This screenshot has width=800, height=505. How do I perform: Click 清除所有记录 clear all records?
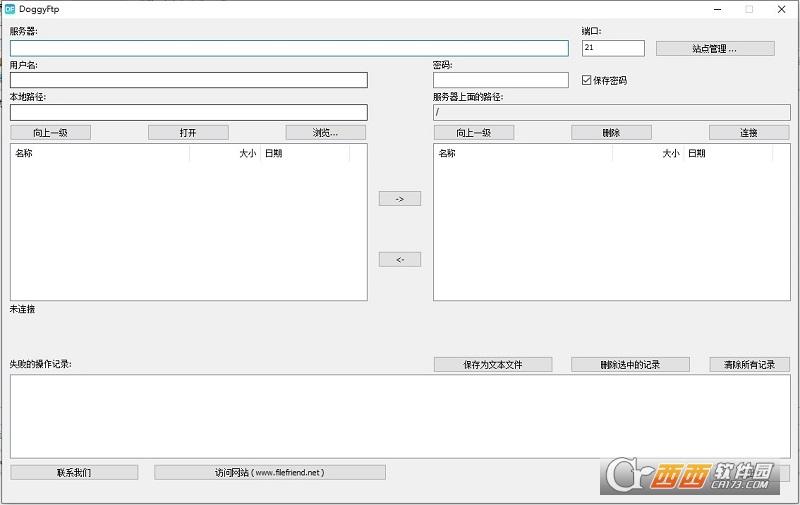click(748, 365)
